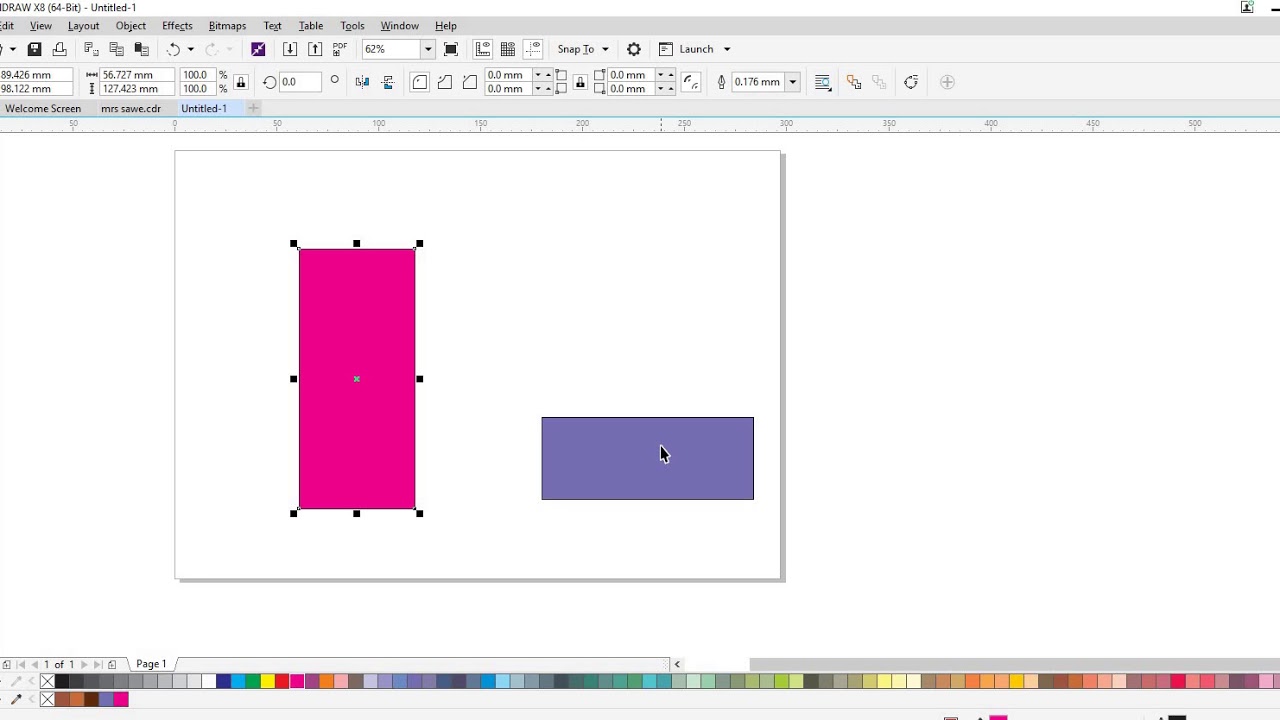Click the Relative corner scaling icon
The image size is (1280, 720).
coord(691,82)
